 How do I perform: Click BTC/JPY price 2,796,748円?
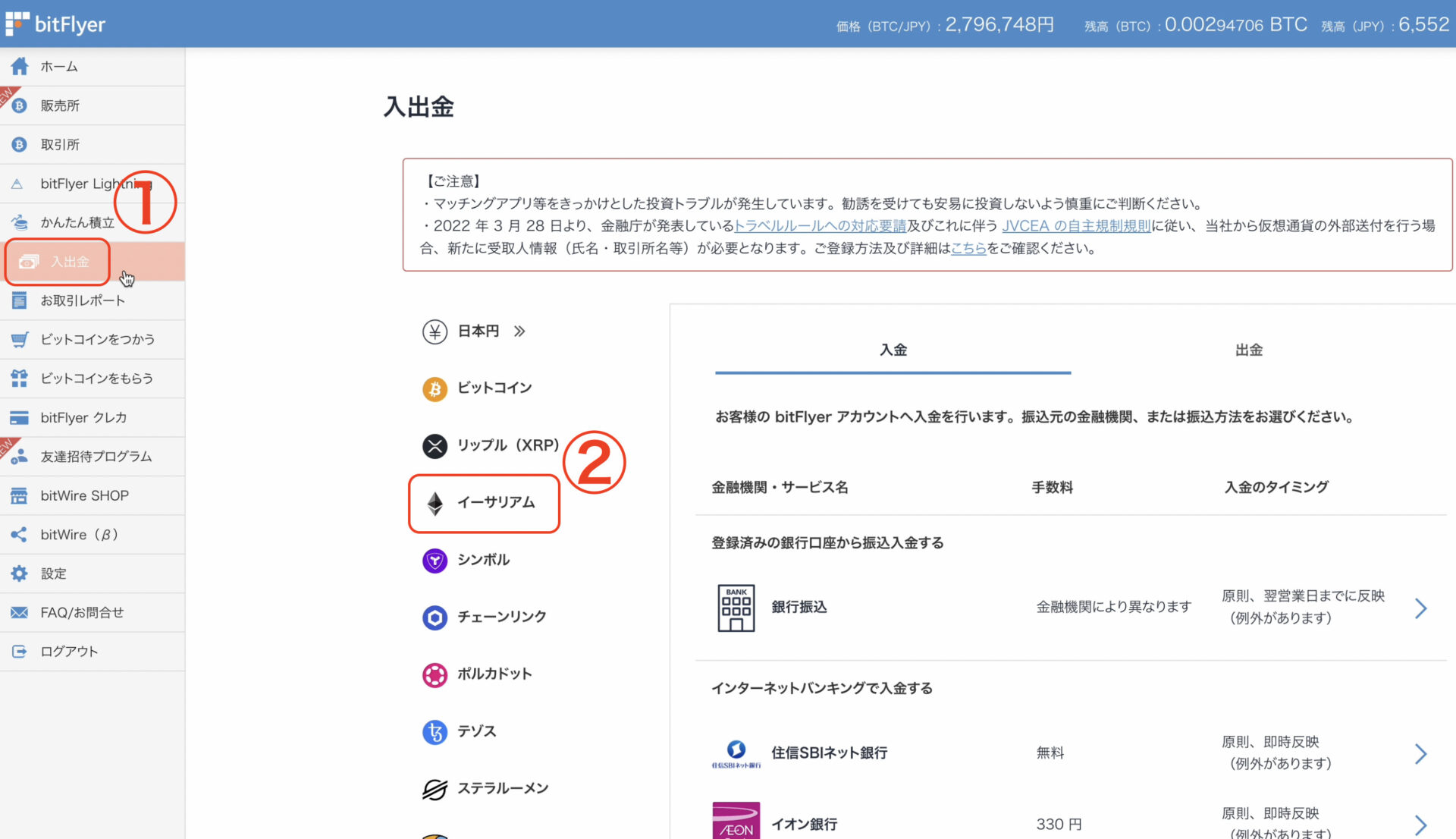click(x=999, y=25)
